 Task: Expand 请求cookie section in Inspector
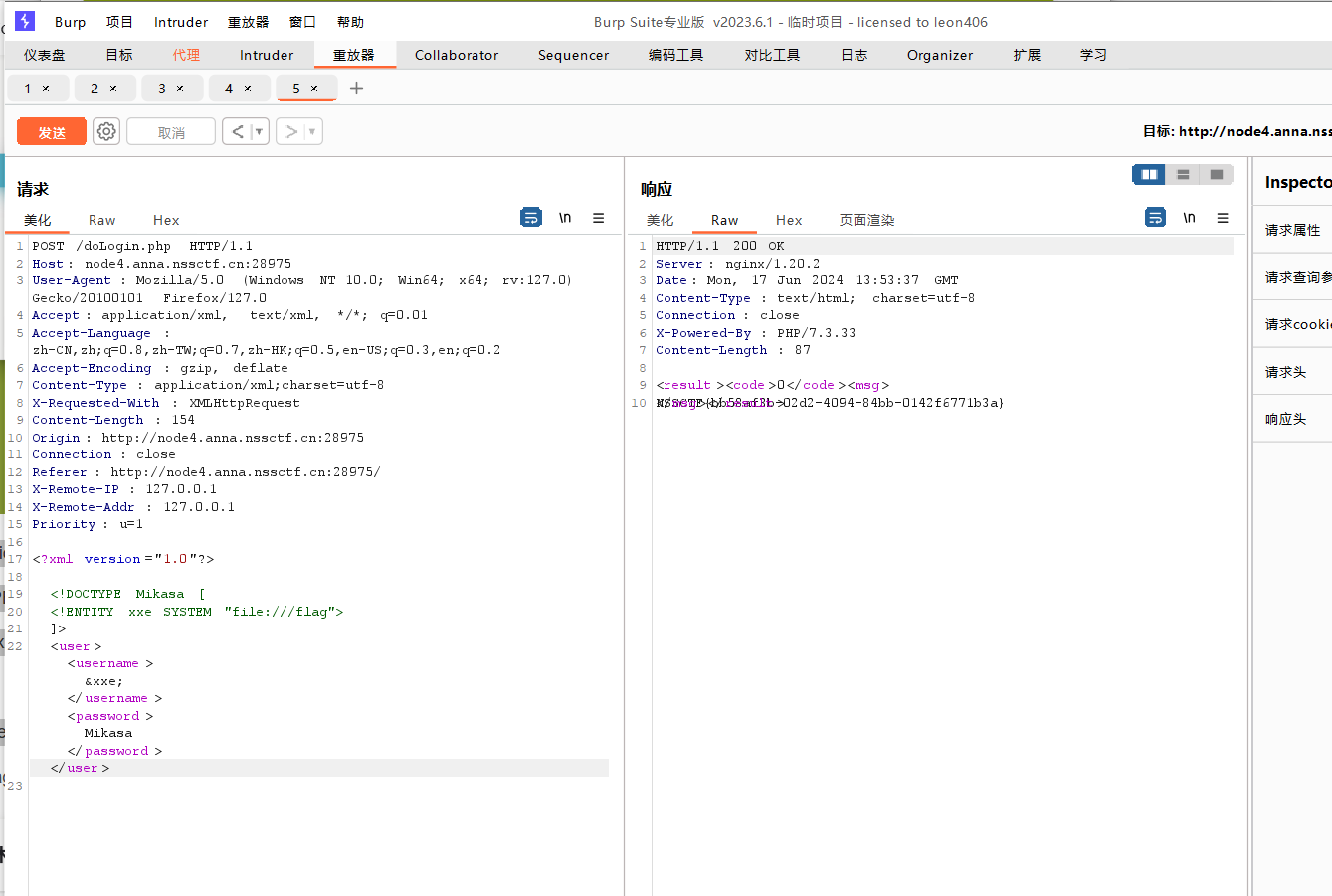(x=1292, y=324)
